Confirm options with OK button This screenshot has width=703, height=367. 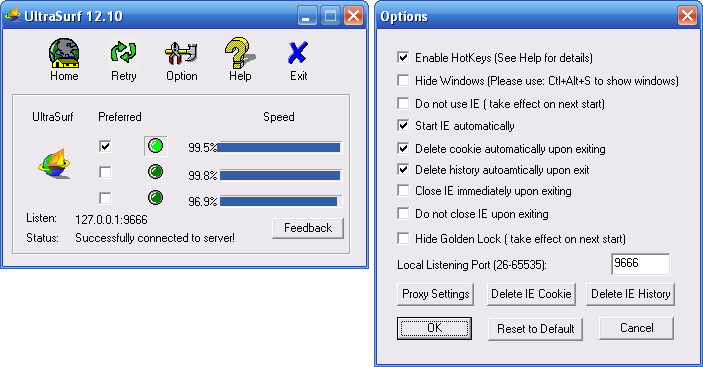point(434,328)
